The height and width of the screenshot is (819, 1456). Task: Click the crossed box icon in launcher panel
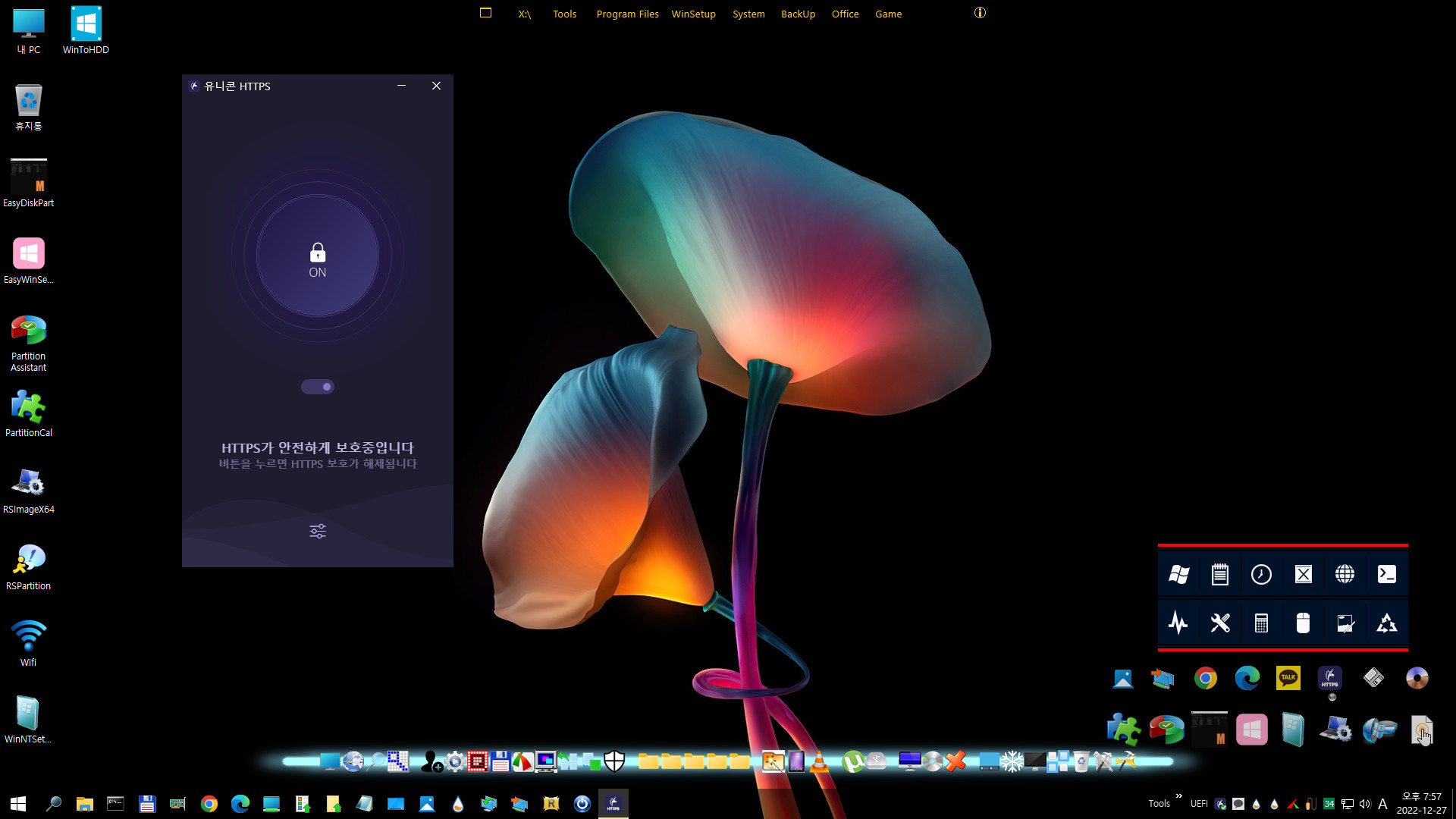(x=1303, y=574)
